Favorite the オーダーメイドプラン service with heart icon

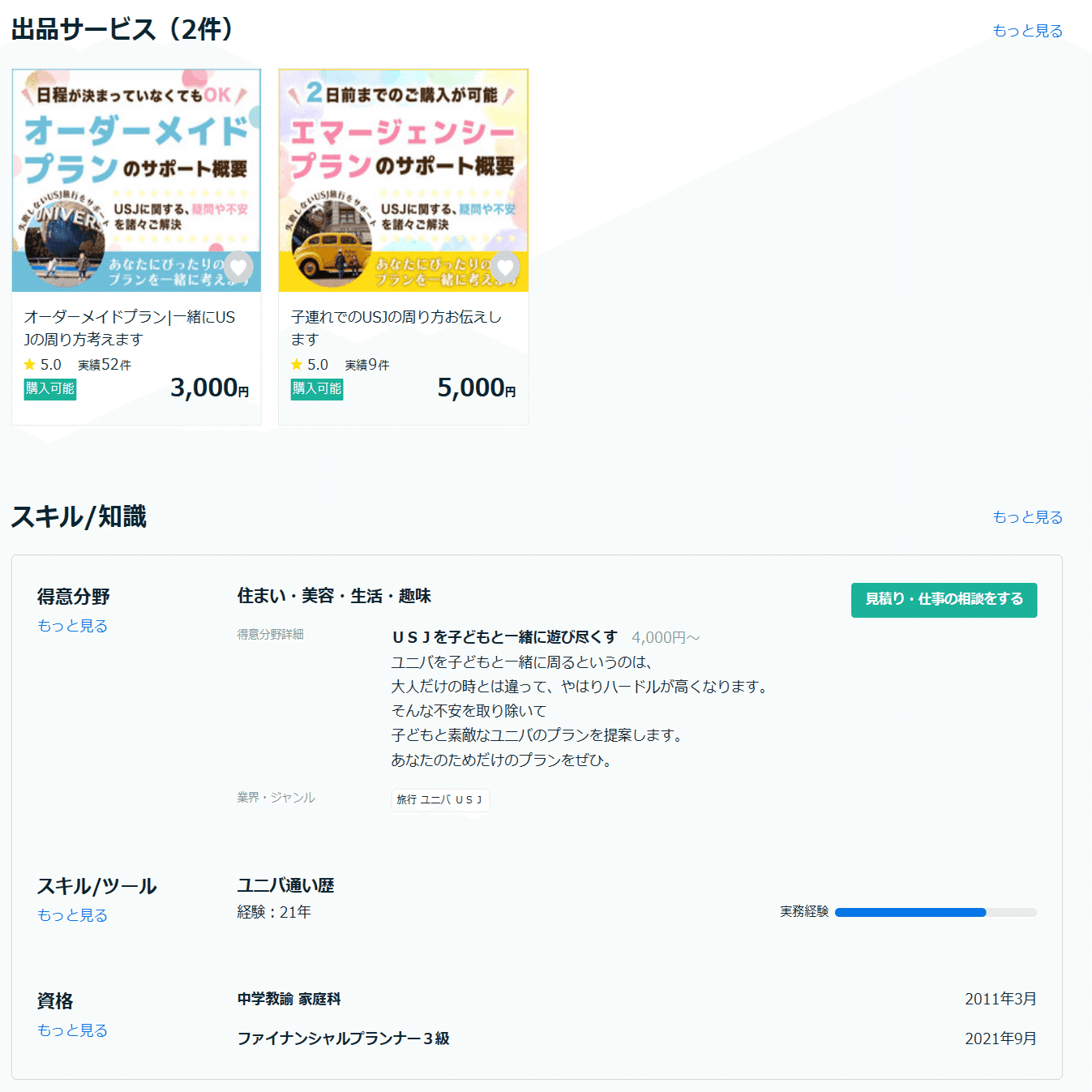[238, 267]
